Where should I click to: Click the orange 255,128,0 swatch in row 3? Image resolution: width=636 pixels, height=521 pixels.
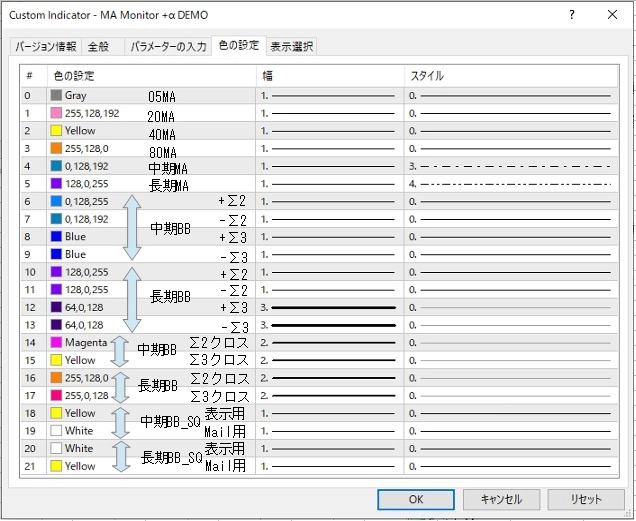[x=56, y=148]
